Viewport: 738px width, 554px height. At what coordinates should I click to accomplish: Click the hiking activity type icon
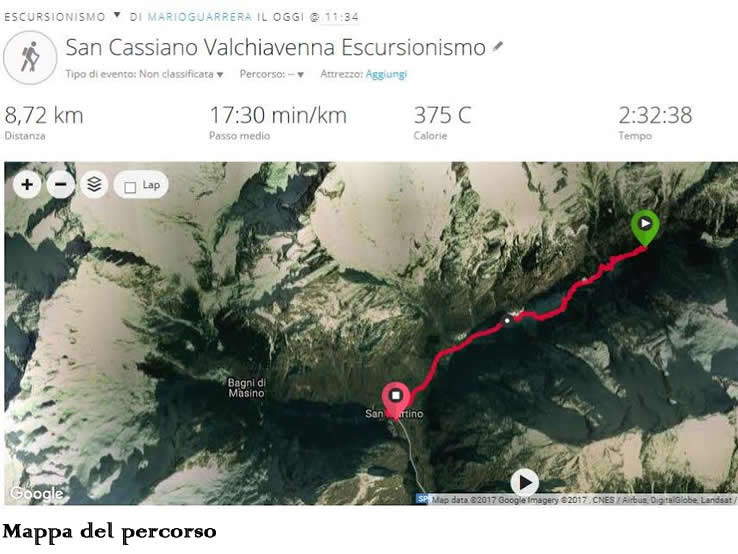(30, 58)
